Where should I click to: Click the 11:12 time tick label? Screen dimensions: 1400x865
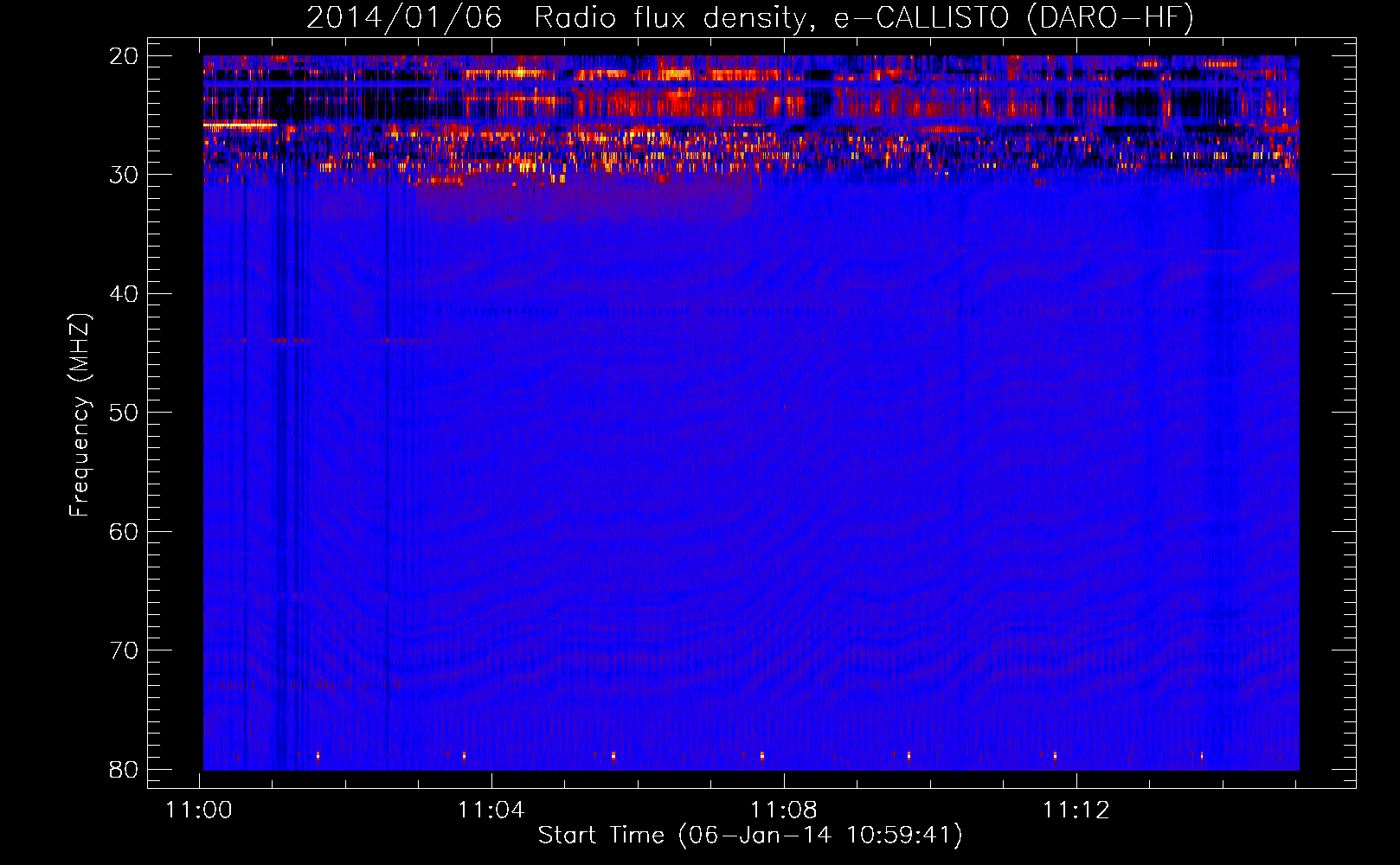tap(1076, 811)
